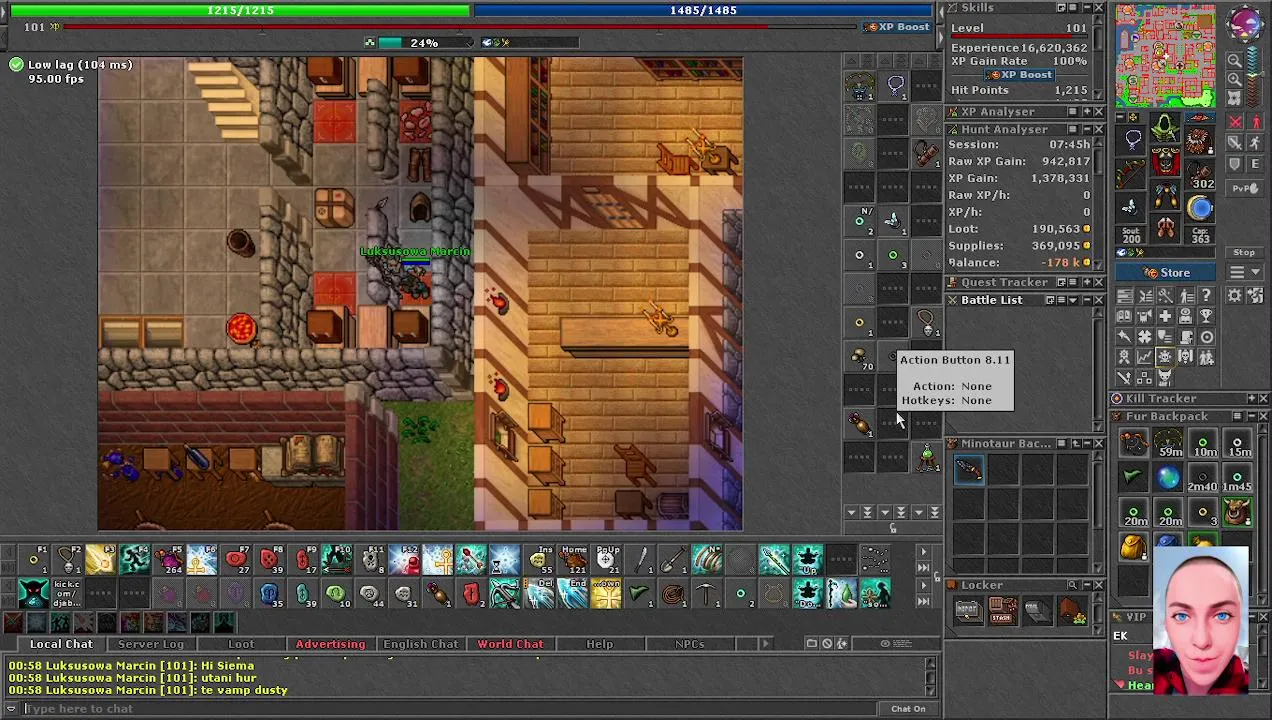Open the Store
Image resolution: width=1272 pixels, height=720 pixels.
tap(1166, 272)
